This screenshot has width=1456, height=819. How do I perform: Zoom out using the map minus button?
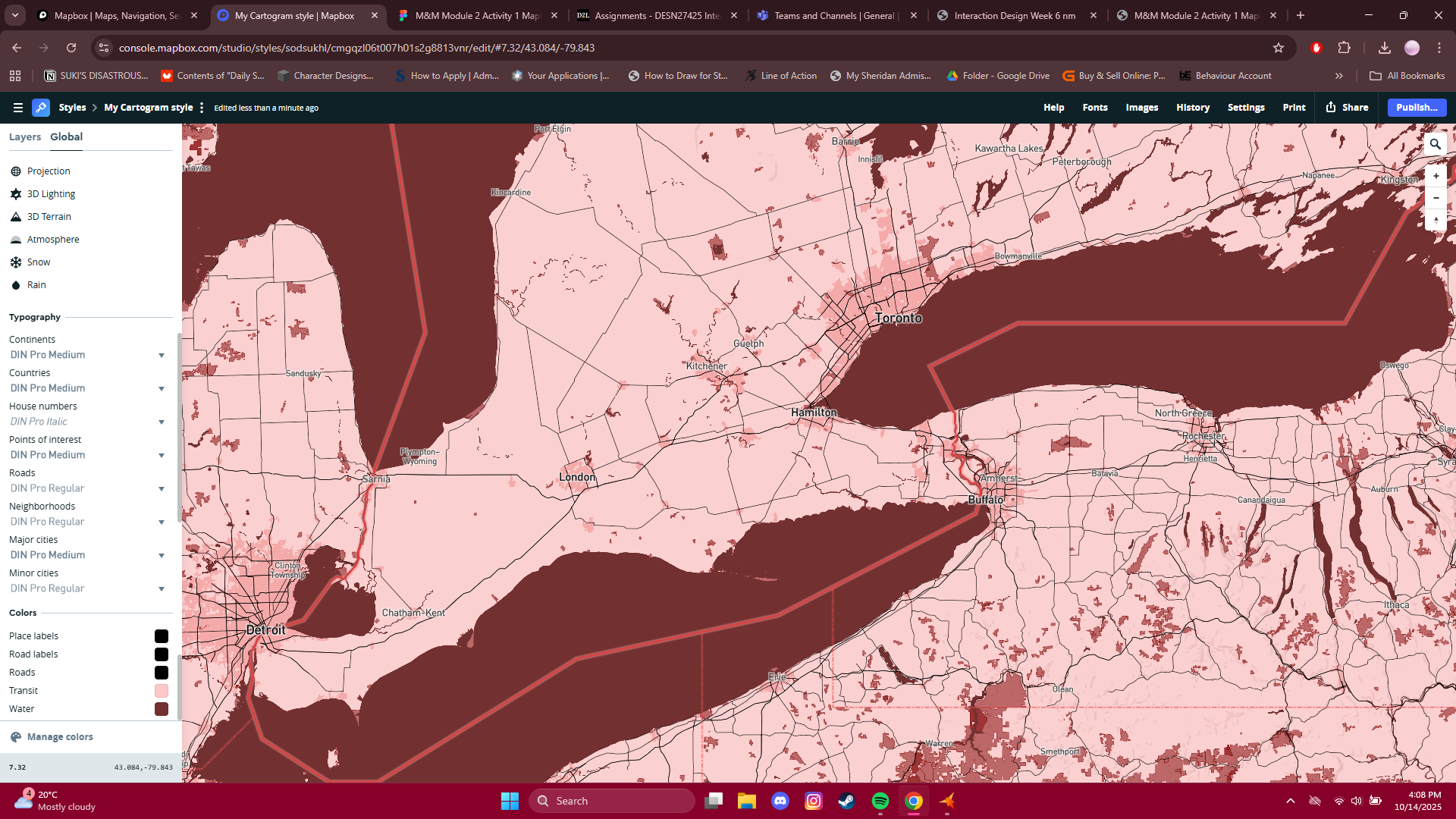tap(1436, 198)
